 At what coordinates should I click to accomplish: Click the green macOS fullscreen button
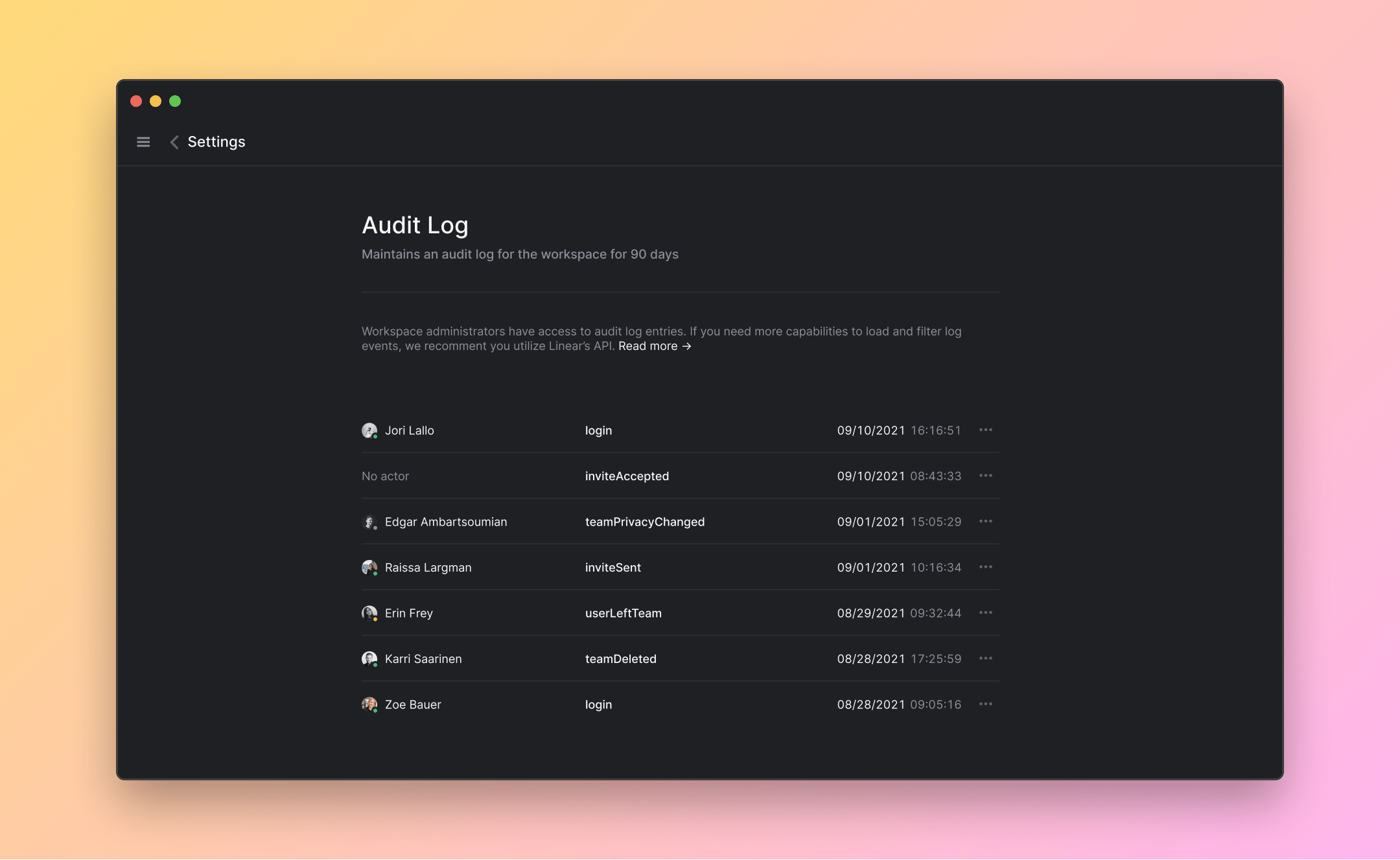175,101
